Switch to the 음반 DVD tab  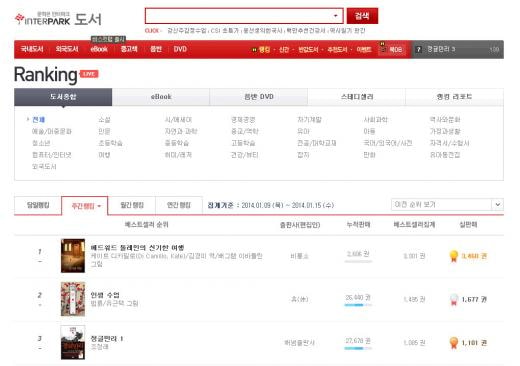click(x=259, y=97)
